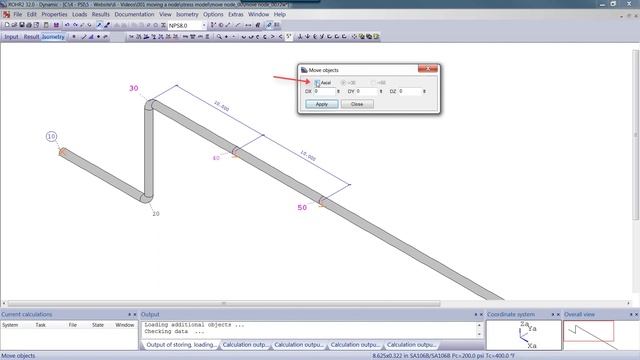This screenshot has width=640, height=360.
Task: Click the magenta calculate icon in top toolbar
Action: point(56,25)
